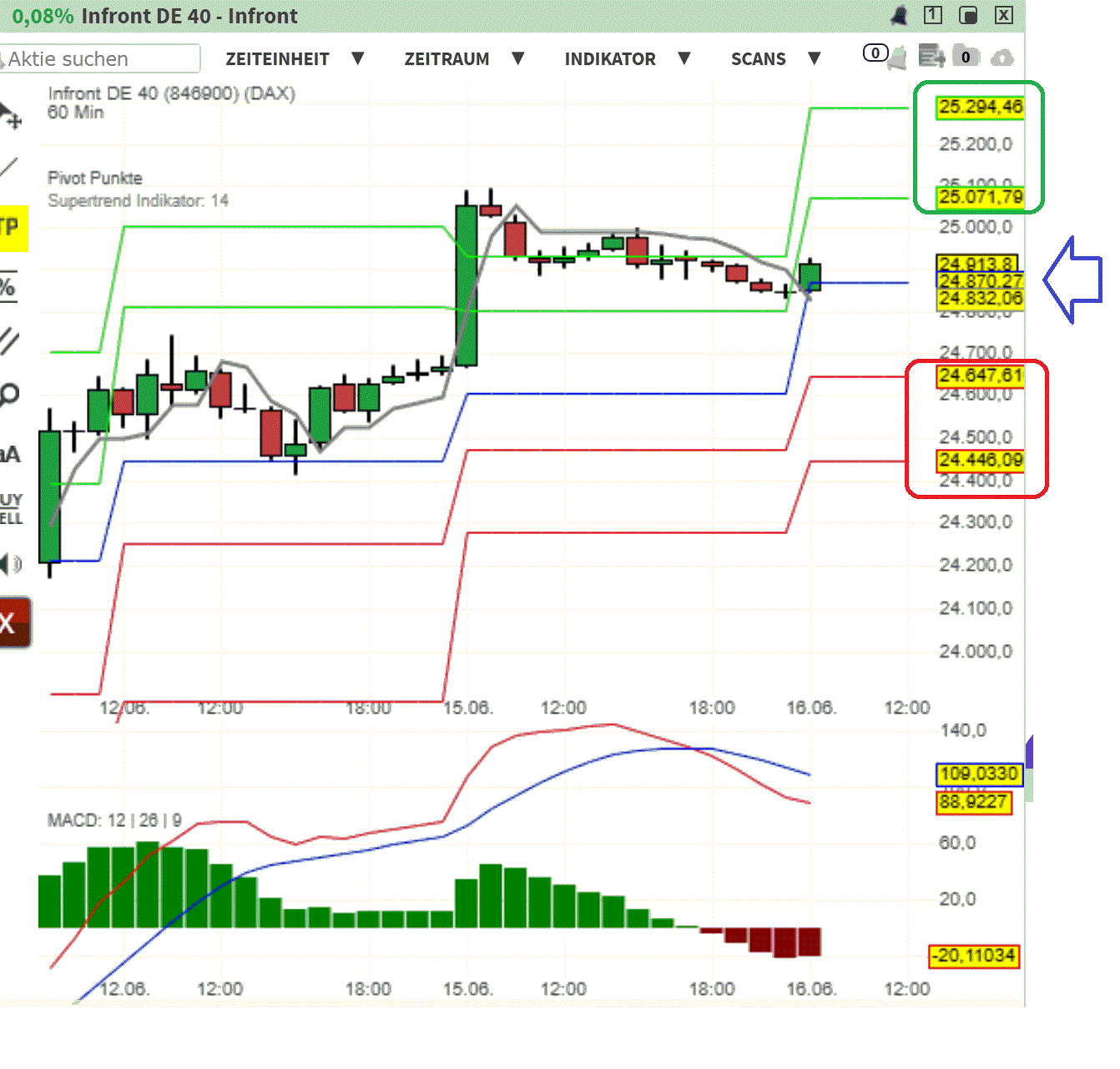Click the 0,08% change in title bar
Viewport: 1120px width, 1069px height.
[43, 16]
